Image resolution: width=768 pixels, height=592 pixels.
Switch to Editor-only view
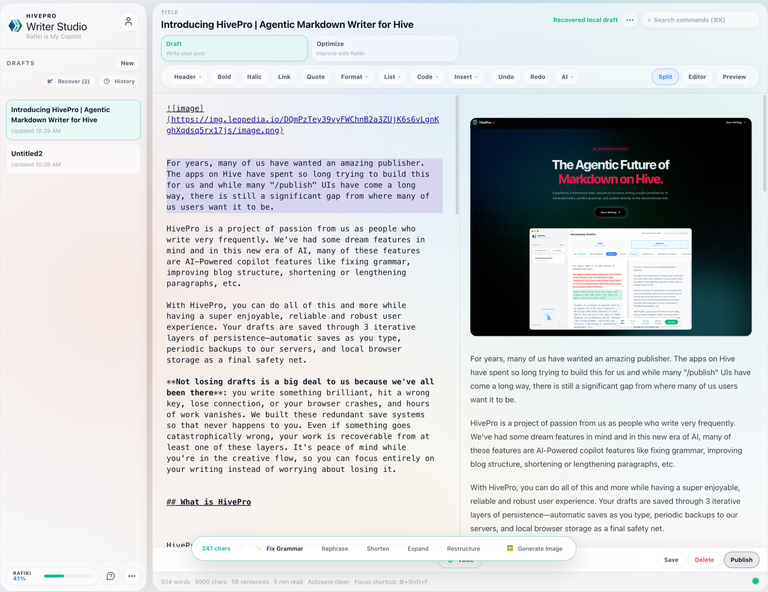[697, 77]
